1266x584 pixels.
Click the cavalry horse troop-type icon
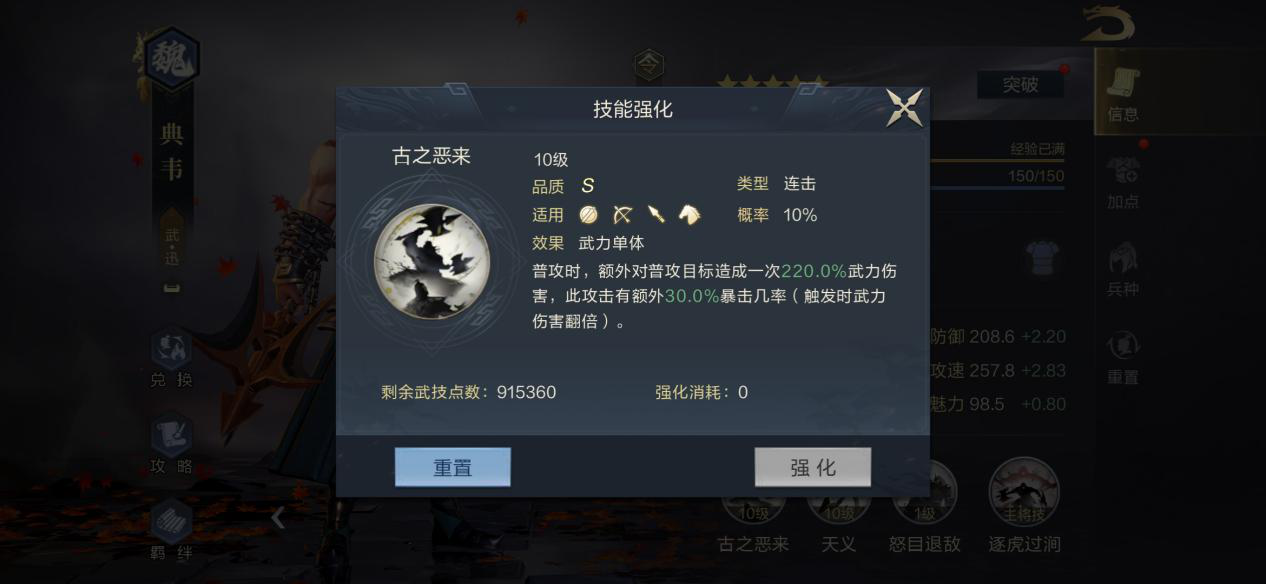pyautogui.click(x=689, y=214)
